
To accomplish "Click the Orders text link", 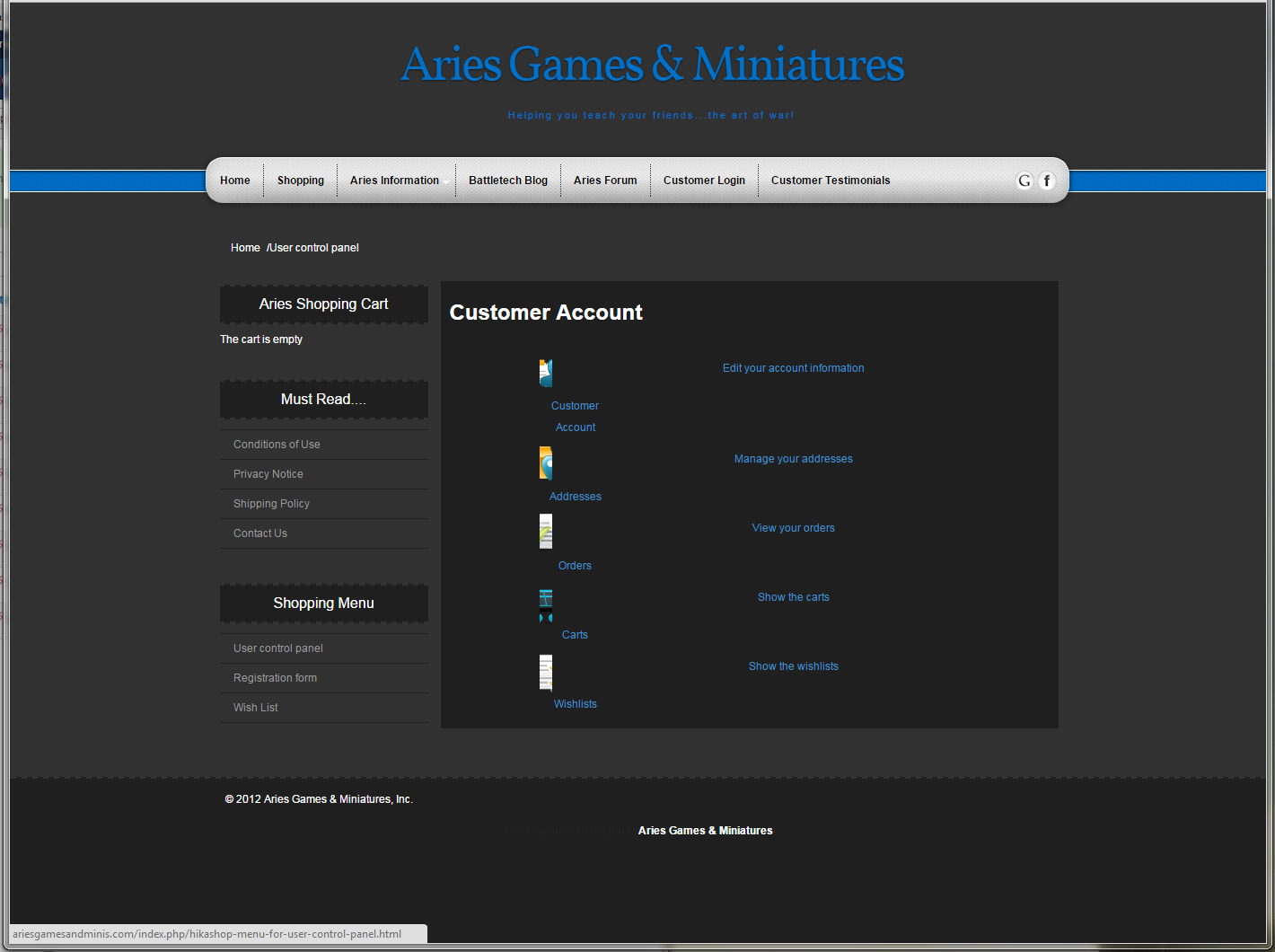I will tap(575, 566).
